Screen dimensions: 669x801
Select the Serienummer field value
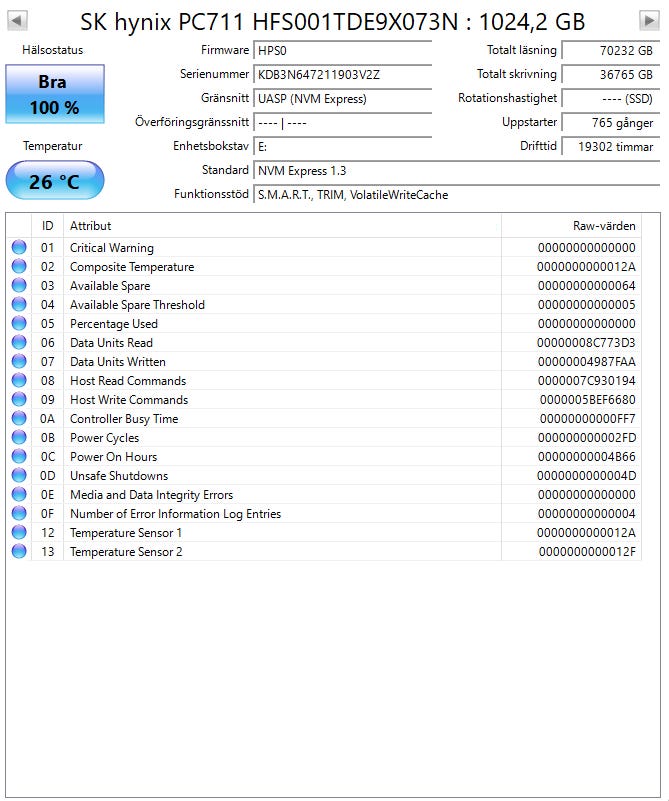[x=343, y=75]
